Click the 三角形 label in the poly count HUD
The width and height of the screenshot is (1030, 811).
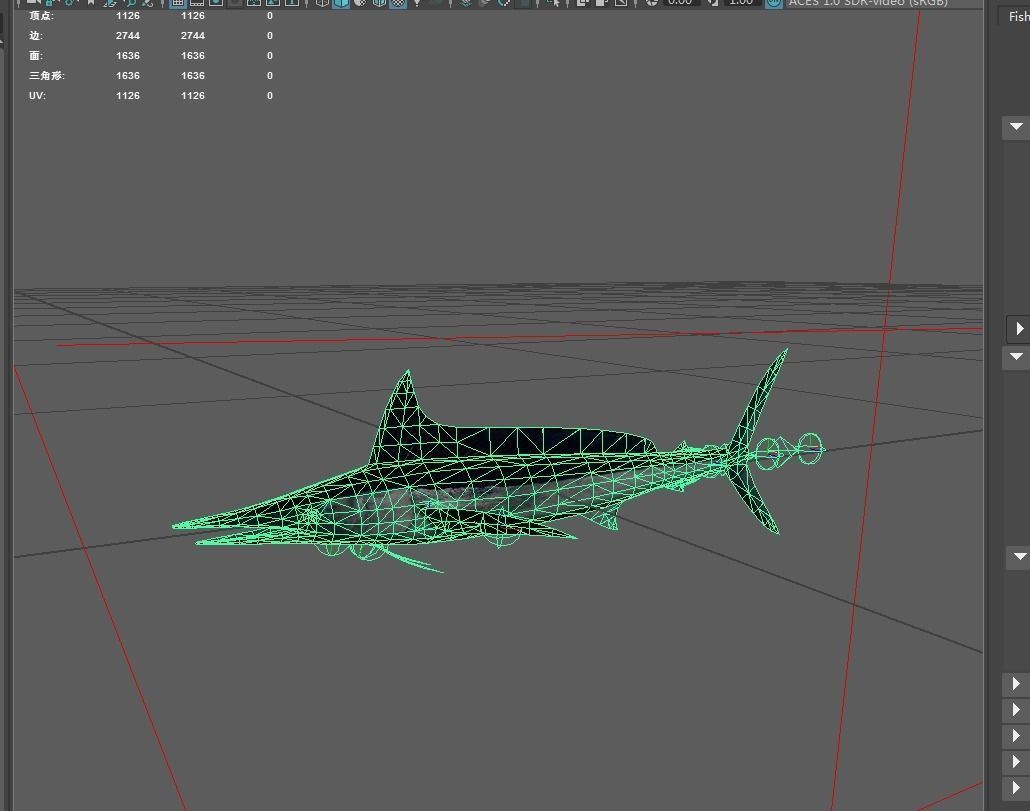pos(47,76)
